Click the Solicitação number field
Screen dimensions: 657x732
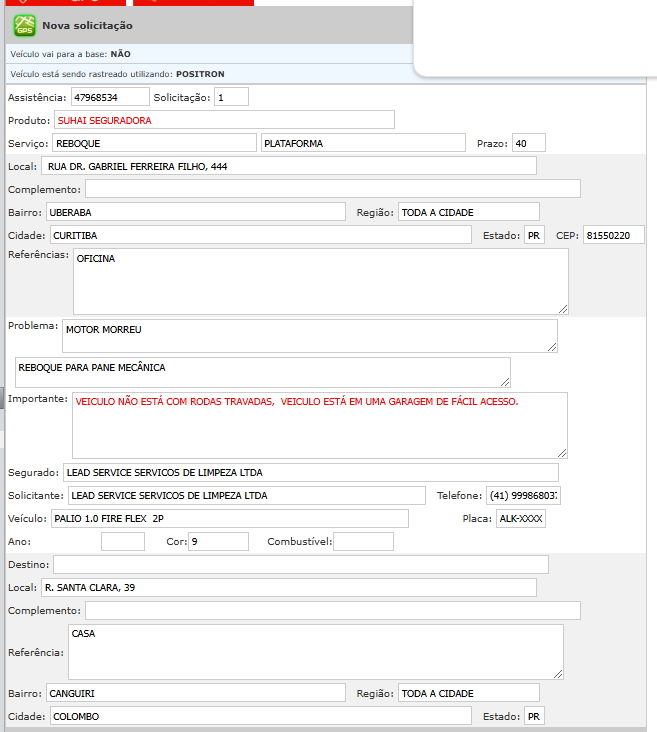coord(231,97)
